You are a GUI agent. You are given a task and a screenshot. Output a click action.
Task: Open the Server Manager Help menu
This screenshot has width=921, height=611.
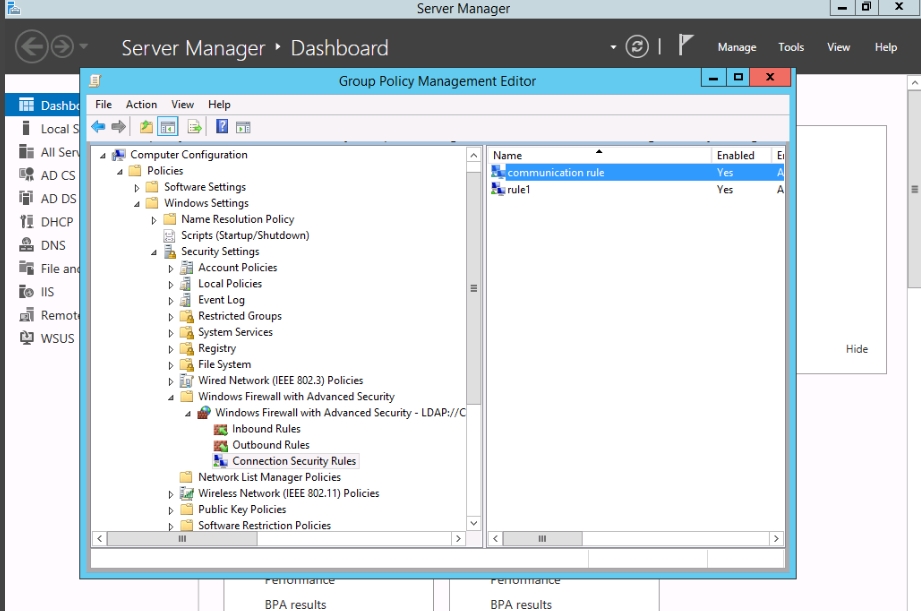pyautogui.click(x=885, y=47)
